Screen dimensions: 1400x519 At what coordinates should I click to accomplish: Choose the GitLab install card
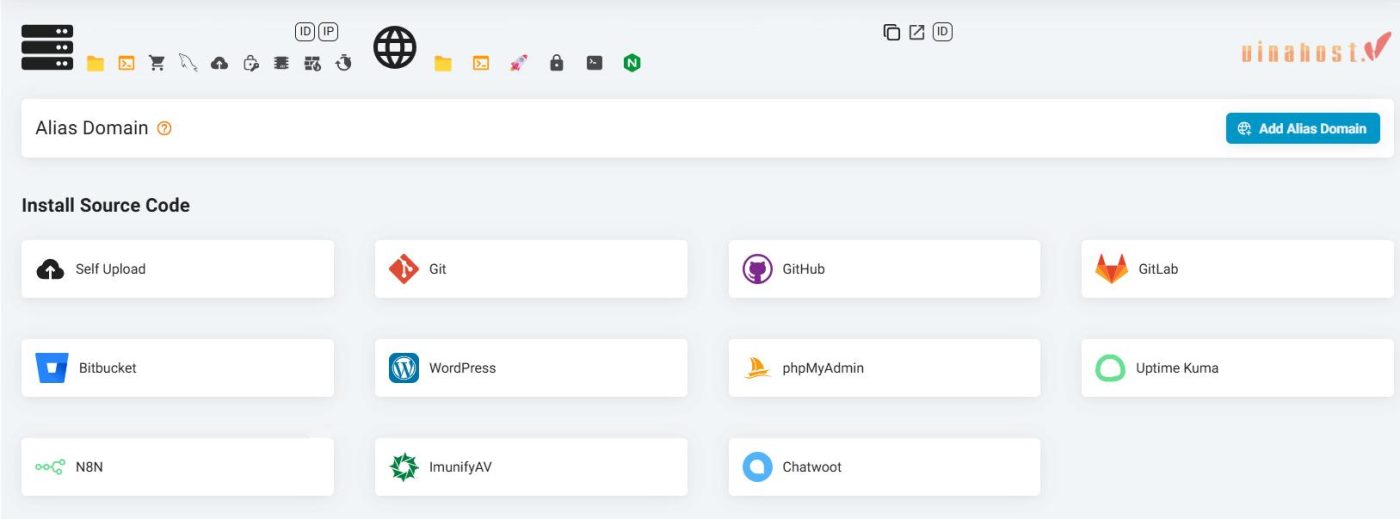coord(1237,269)
